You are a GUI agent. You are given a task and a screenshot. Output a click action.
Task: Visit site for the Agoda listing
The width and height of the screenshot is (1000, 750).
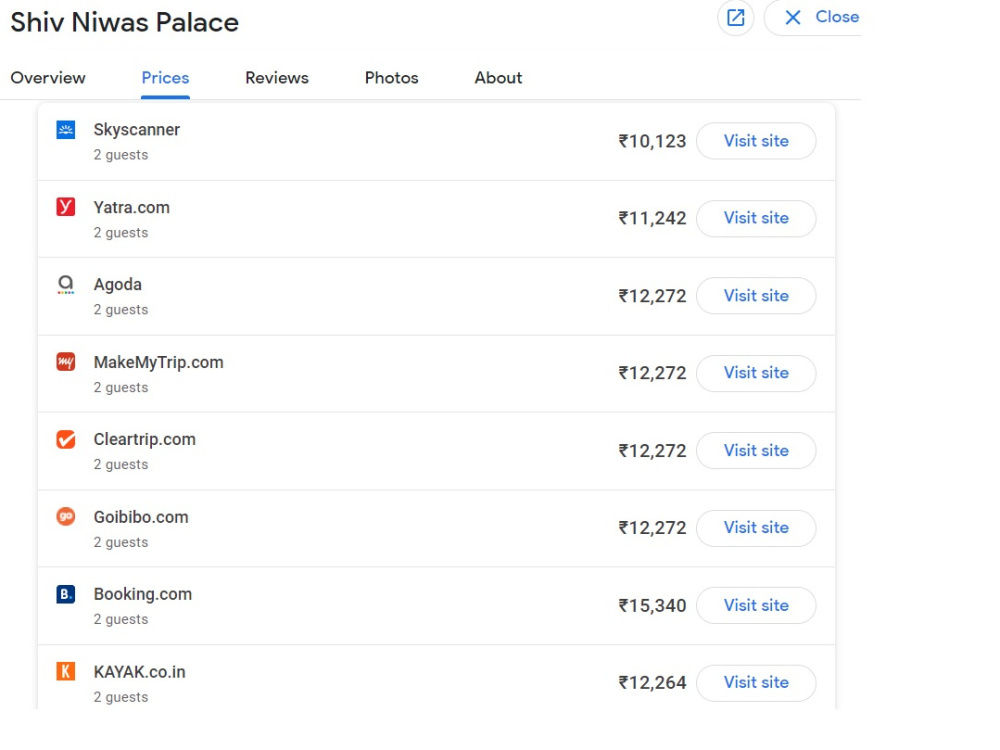pos(756,296)
